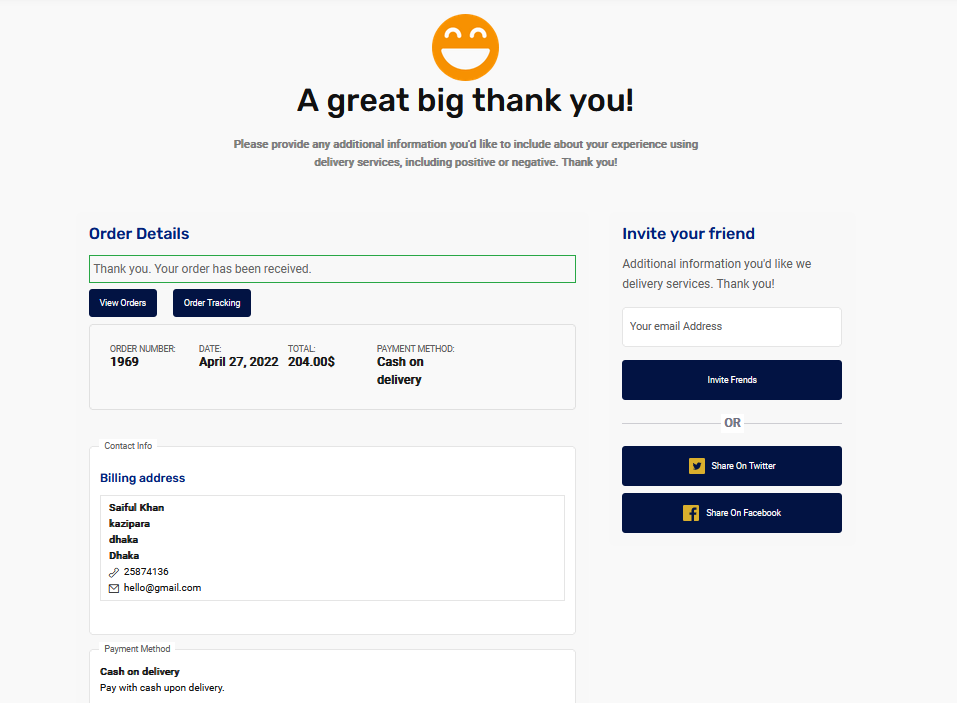
Task: Click the phone icon beside 25874136
Action: [x=114, y=572]
